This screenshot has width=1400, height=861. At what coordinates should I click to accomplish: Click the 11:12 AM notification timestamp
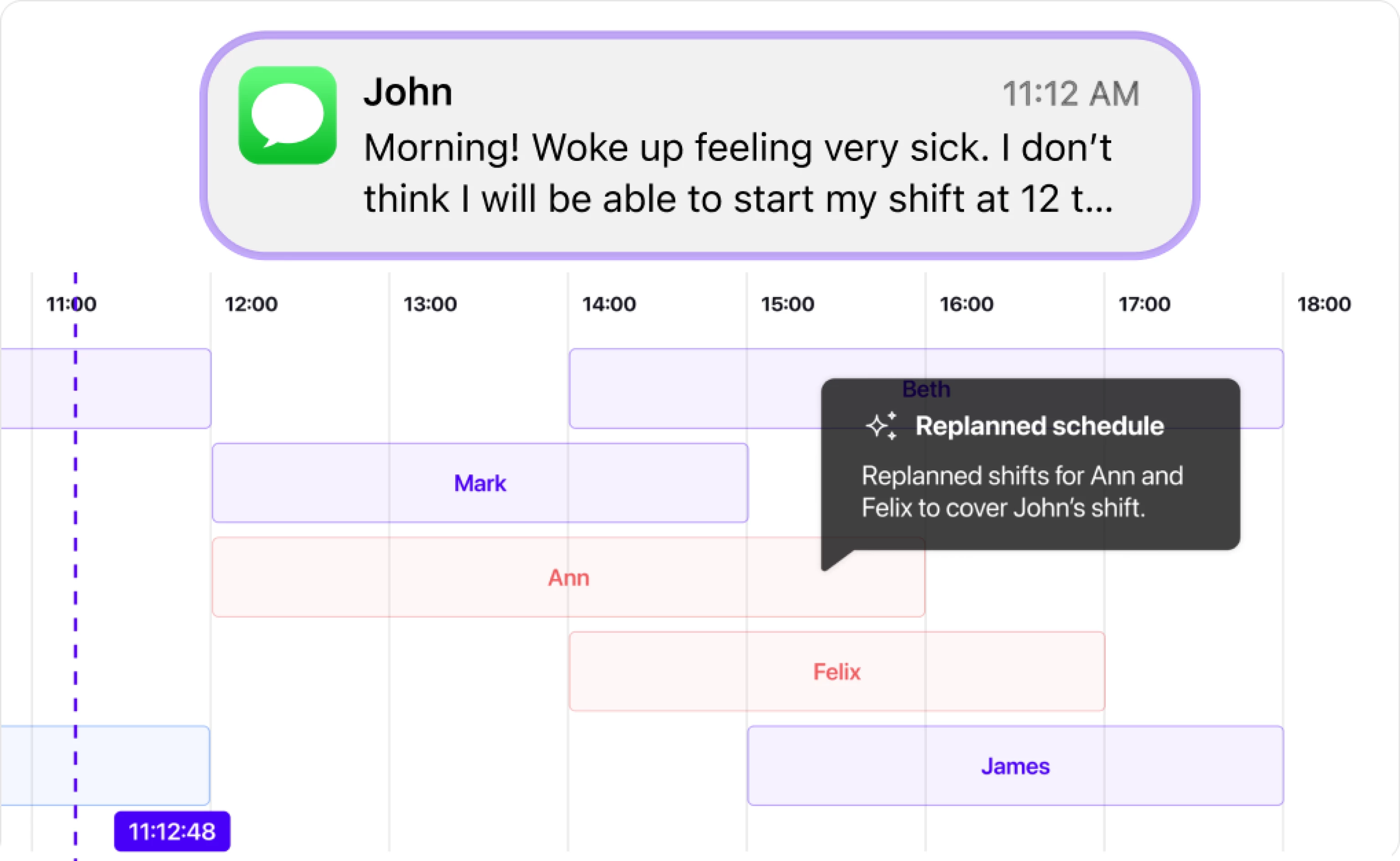(1071, 94)
